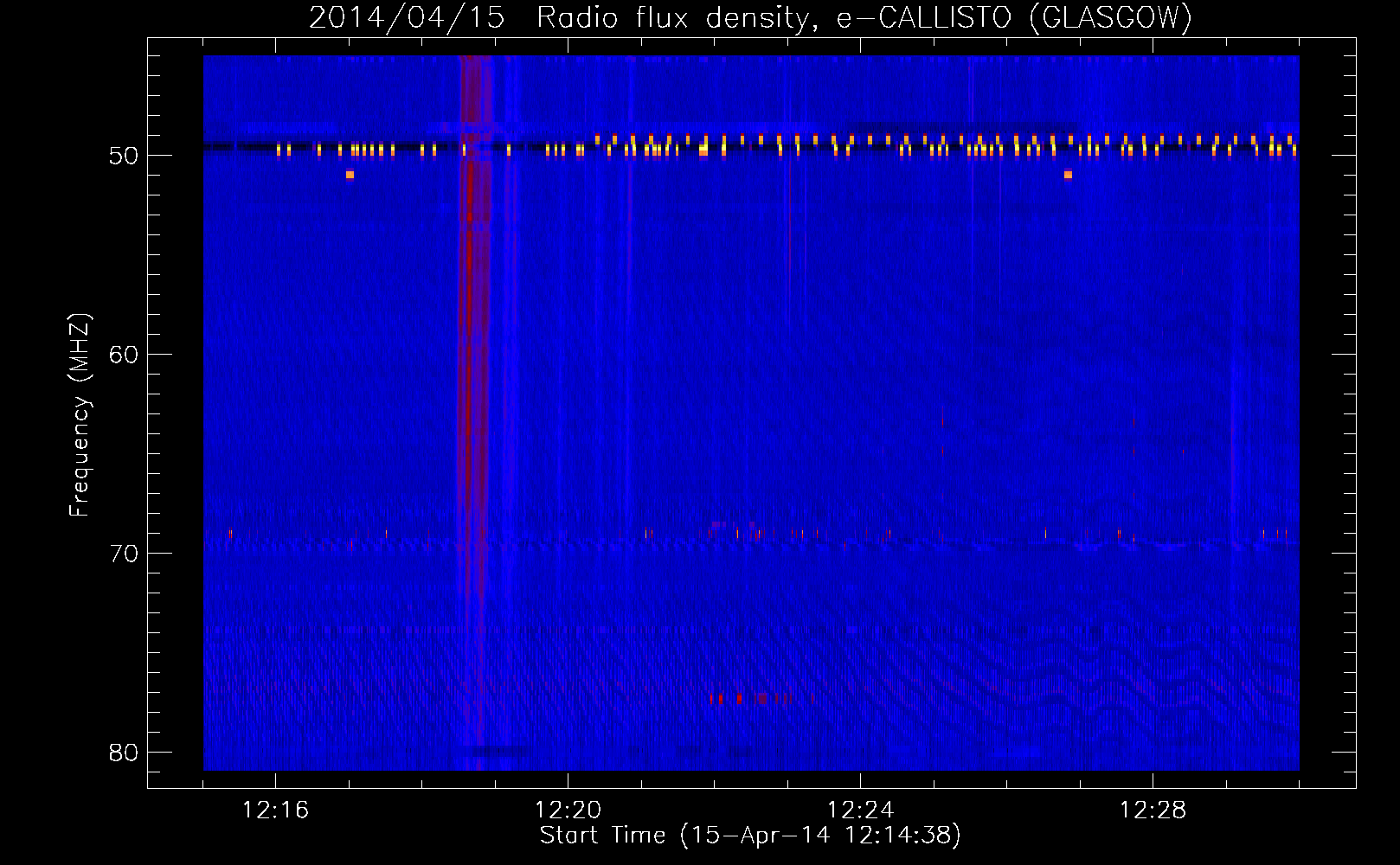
Task: Click the 50 frequency tick label
Action: pyautogui.click(x=124, y=156)
